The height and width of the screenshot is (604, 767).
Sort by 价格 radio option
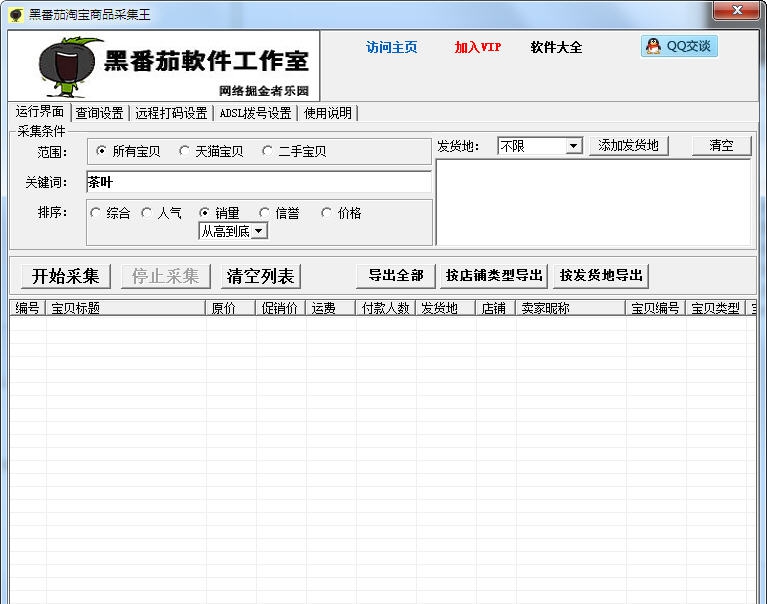click(326, 213)
